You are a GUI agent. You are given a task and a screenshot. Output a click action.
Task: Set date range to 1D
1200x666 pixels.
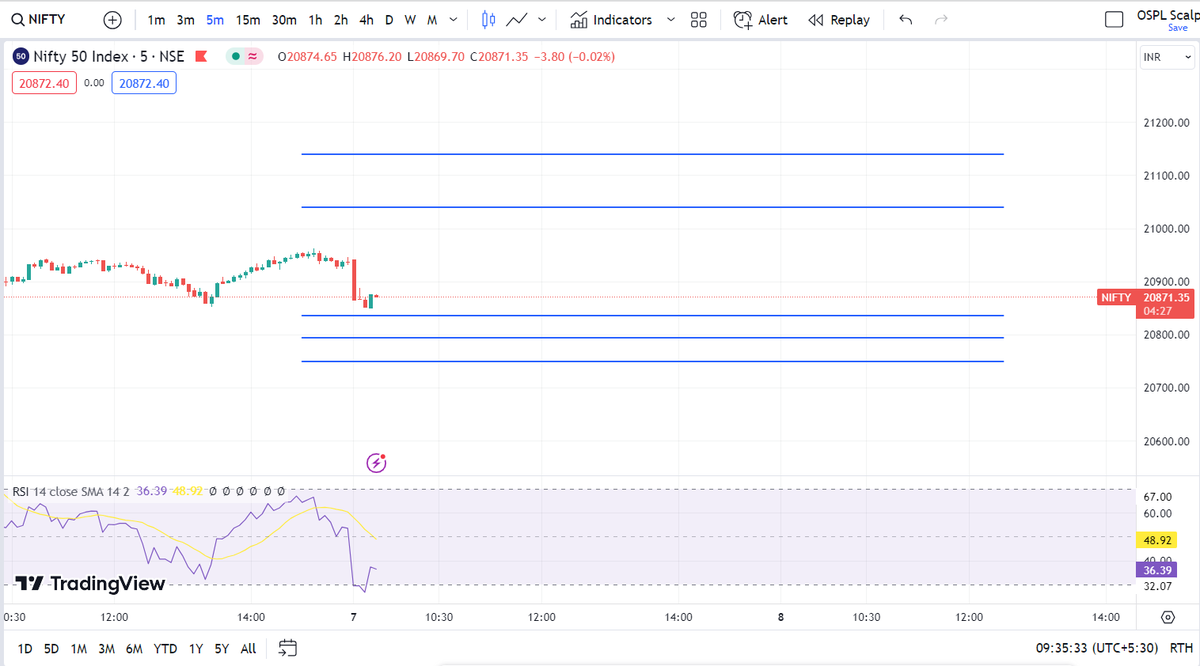click(25, 649)
